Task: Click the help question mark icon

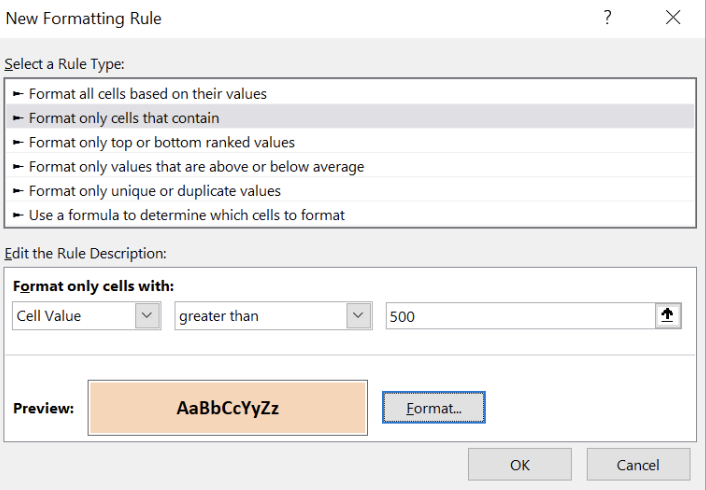Action: [x=607, y=18]
